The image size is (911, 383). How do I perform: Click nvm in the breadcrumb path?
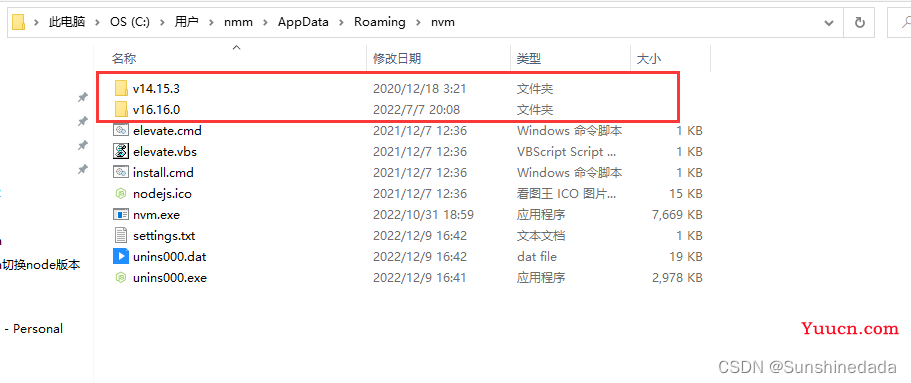click(443, 22)
